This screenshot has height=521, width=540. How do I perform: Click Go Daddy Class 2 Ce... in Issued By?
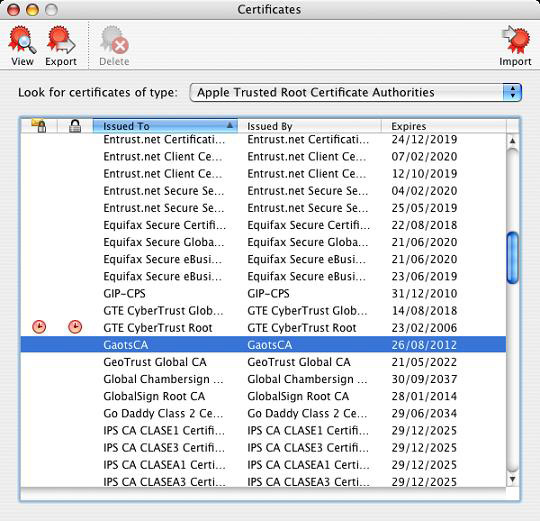tap(307, 413)
